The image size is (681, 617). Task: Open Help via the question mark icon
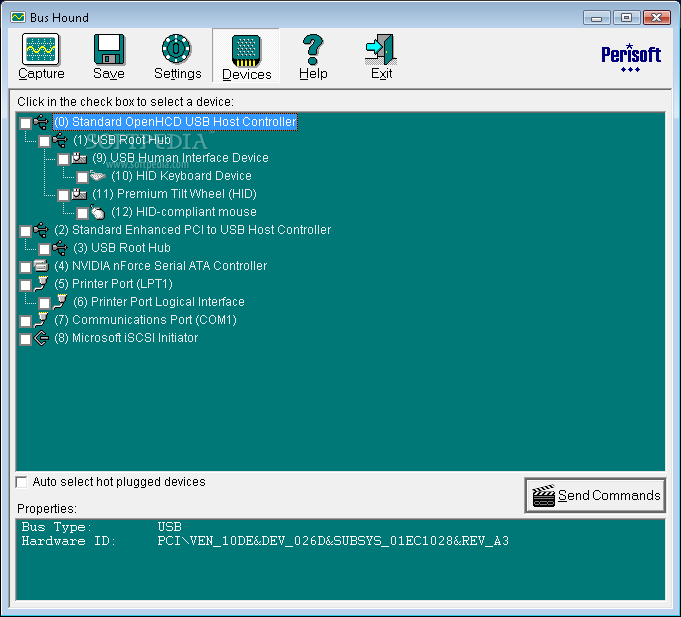click(313, 49)
